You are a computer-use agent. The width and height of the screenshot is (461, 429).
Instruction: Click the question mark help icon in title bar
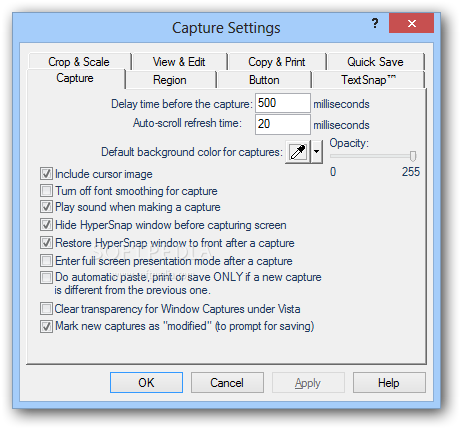pyautogui.click(x=375, y=23)
